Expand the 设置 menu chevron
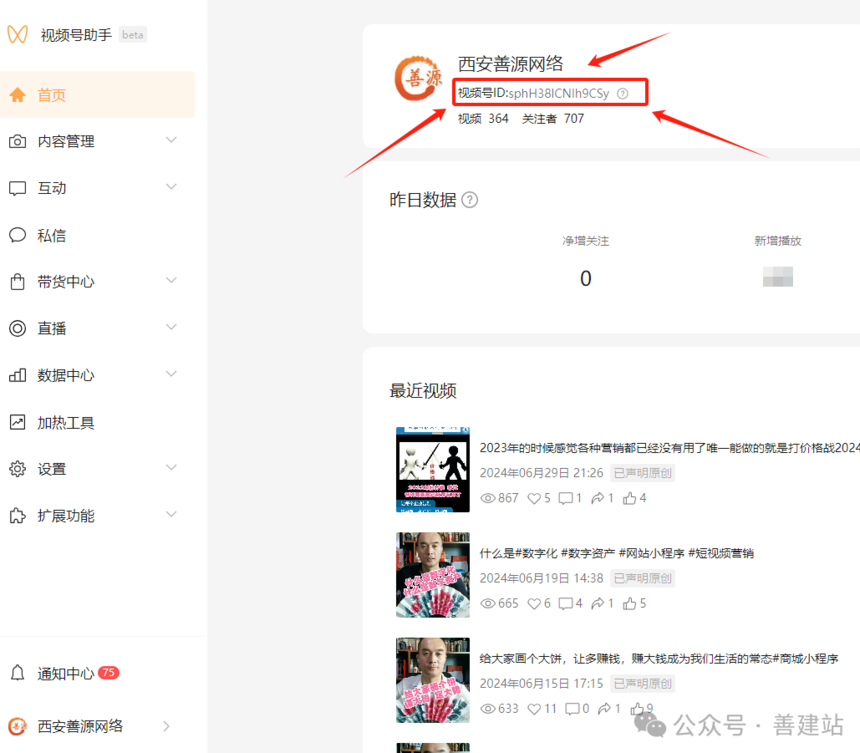 [172, 467]
